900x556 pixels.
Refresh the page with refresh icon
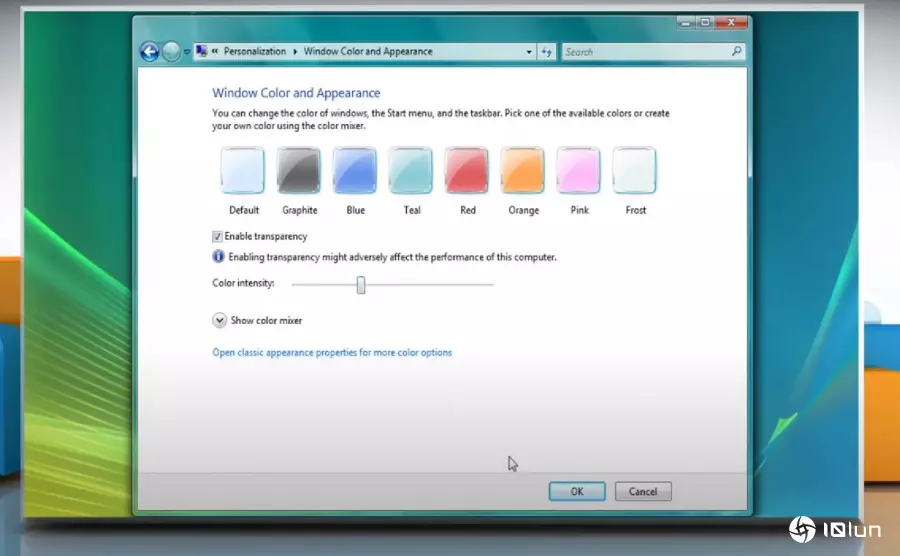pos(546,52)
